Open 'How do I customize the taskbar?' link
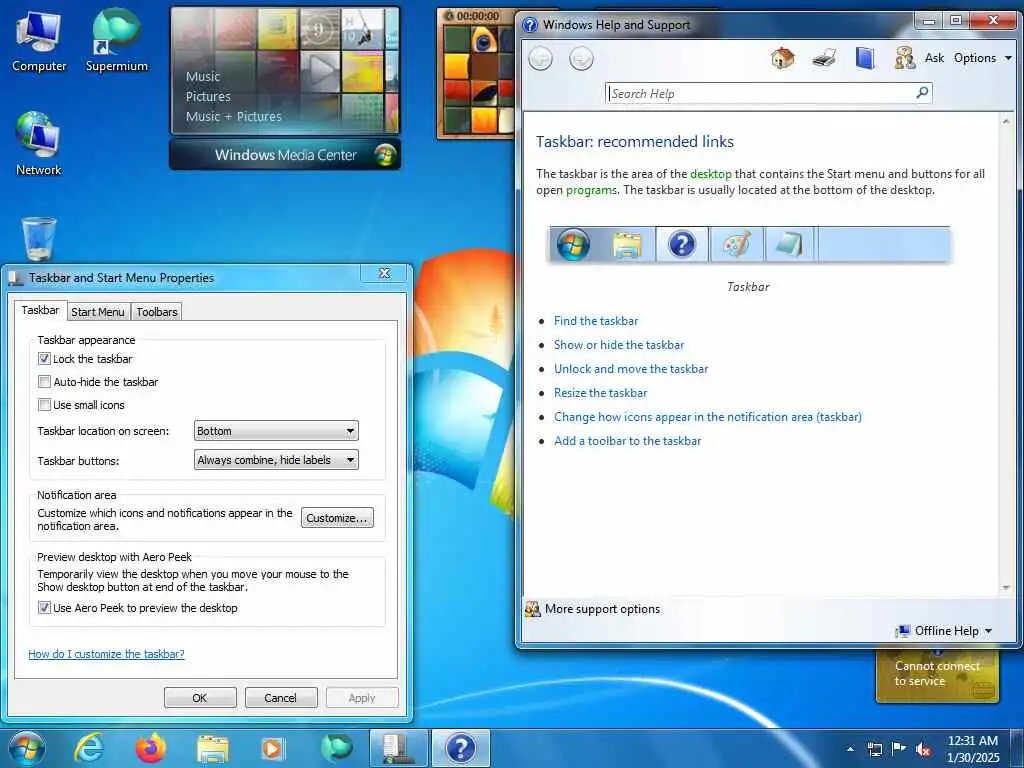Image resolution: width=1024 pixels, height=768 pixels. 106,654
